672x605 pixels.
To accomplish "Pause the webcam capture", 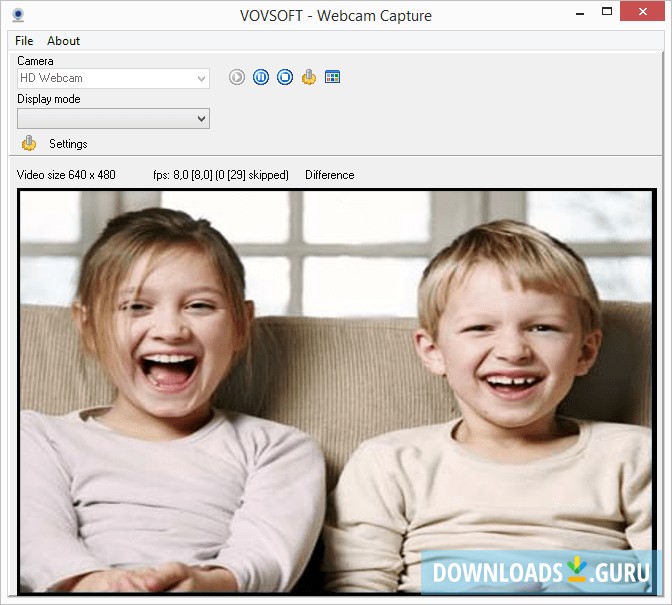I will pos(261,77).
